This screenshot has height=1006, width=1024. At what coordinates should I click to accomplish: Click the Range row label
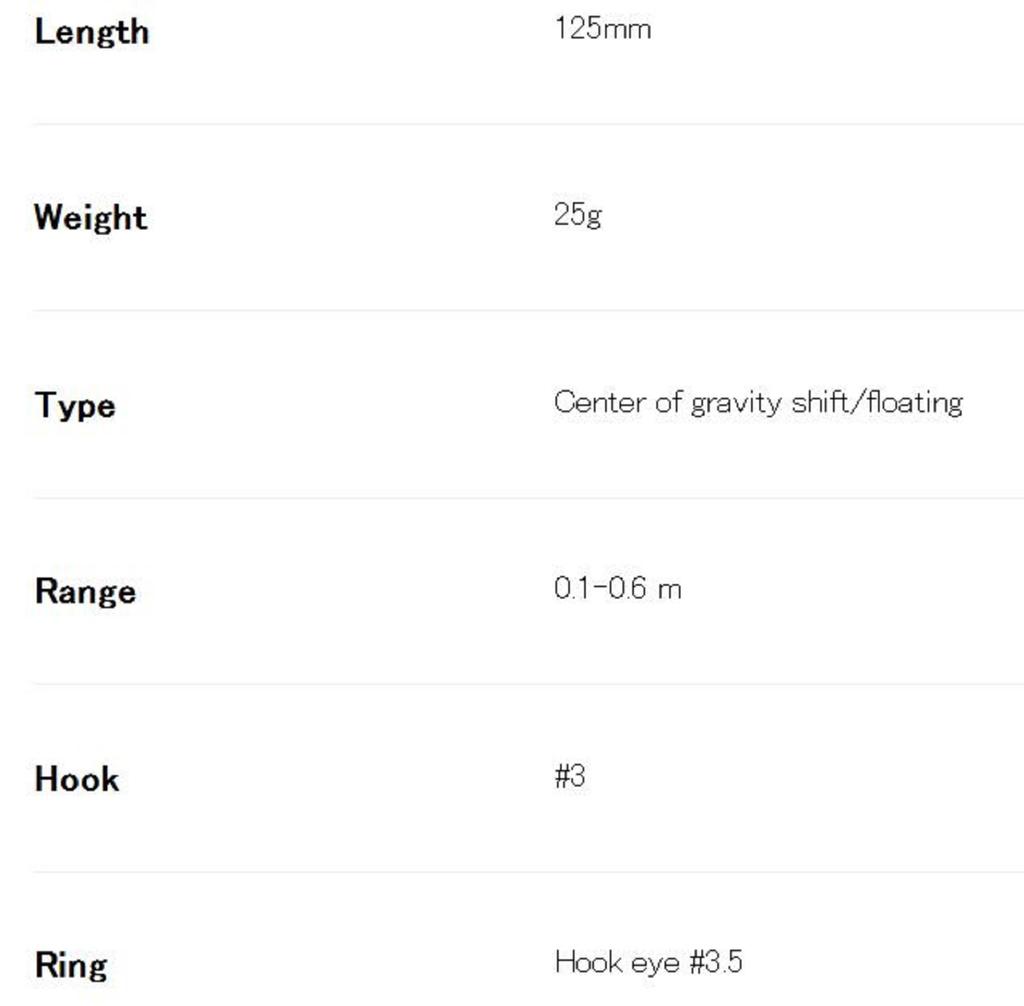coord(85,591)
